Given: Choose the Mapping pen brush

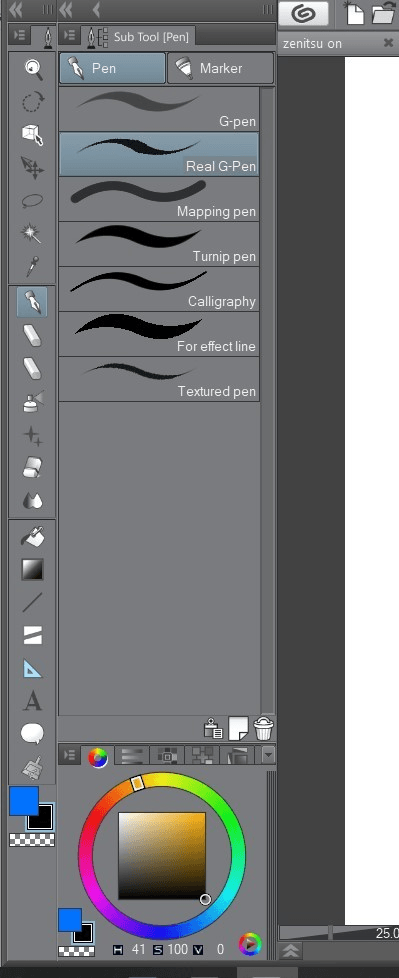Looking at the screenshot, I should pos(159,200).
